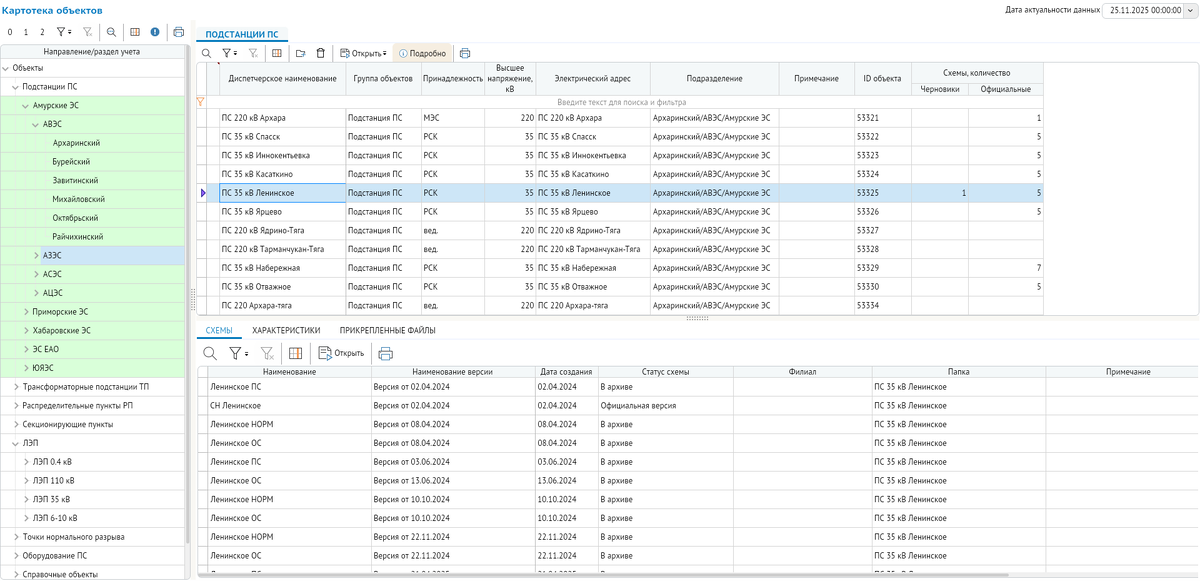
Task: Click zoom search icon in tree toolbar
Action: 111,32
